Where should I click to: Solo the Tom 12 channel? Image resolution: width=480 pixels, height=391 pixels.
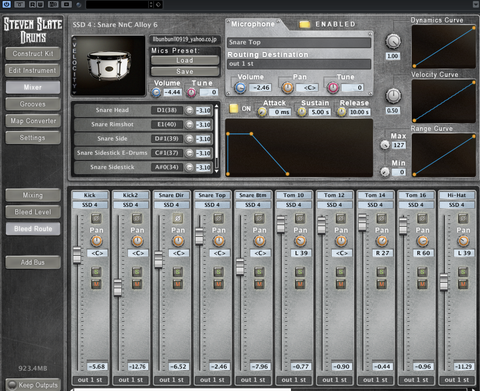point(341,272)
